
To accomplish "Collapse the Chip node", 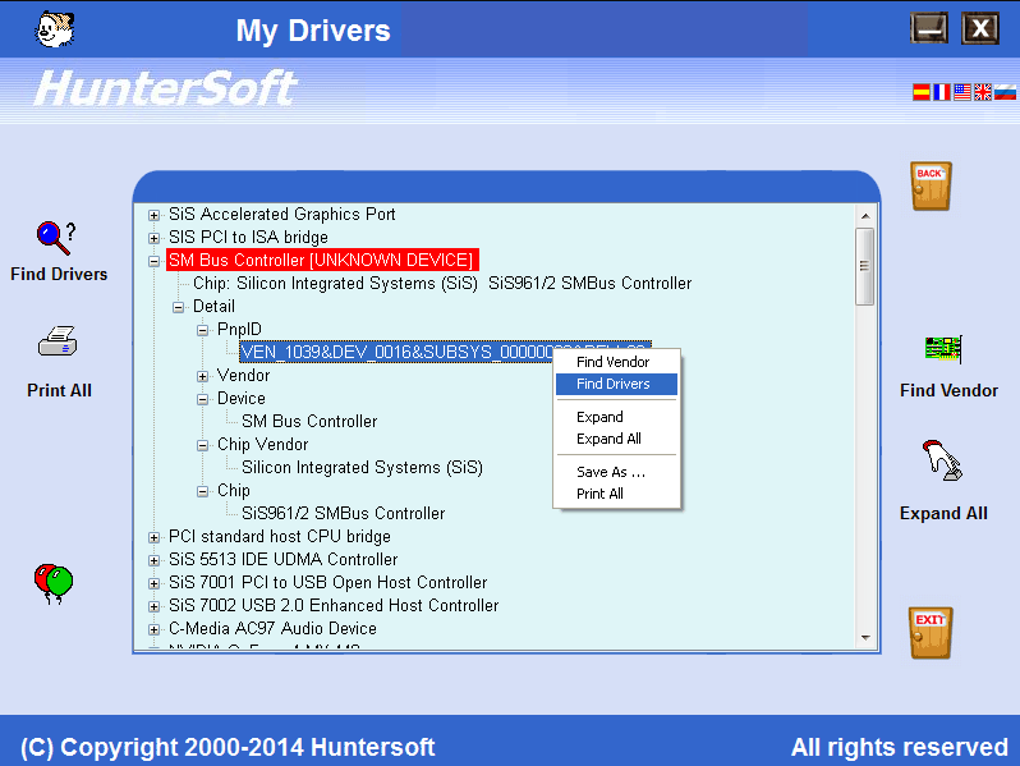I will pos(202,492).
